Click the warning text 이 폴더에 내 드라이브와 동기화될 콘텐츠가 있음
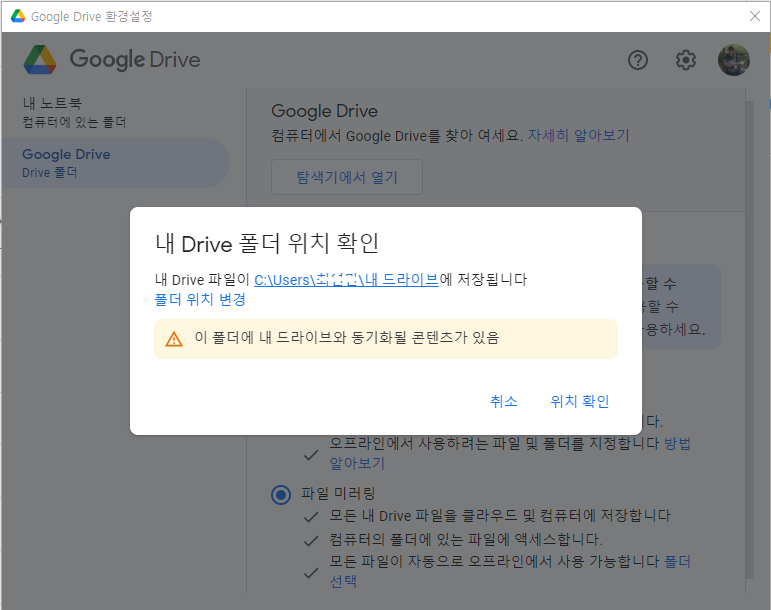Image resolution: width=771 pixels, height=610 pixels. (x=347, y=338)
